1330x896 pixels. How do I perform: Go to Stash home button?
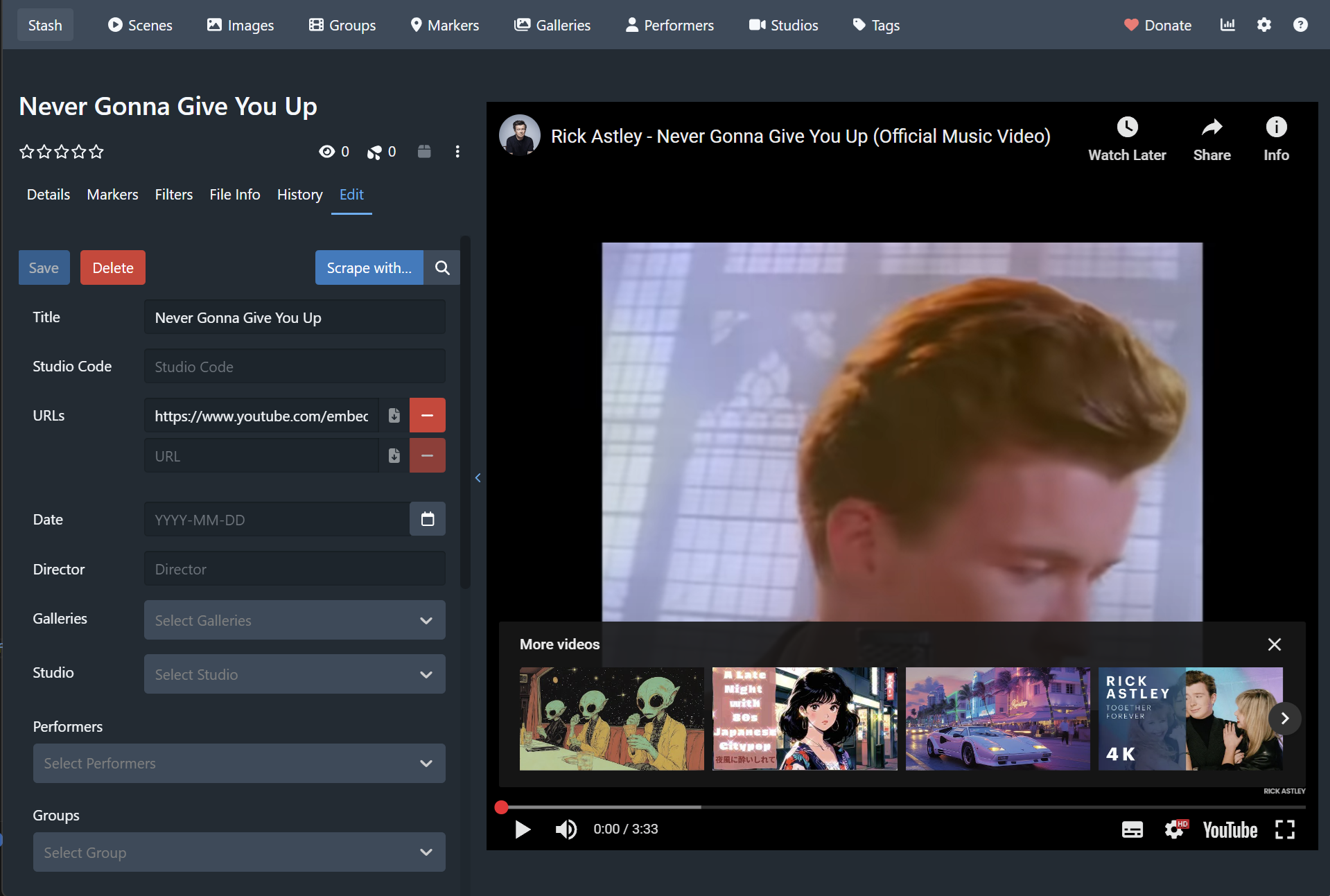pyautogui.click(x=45, y=25)
